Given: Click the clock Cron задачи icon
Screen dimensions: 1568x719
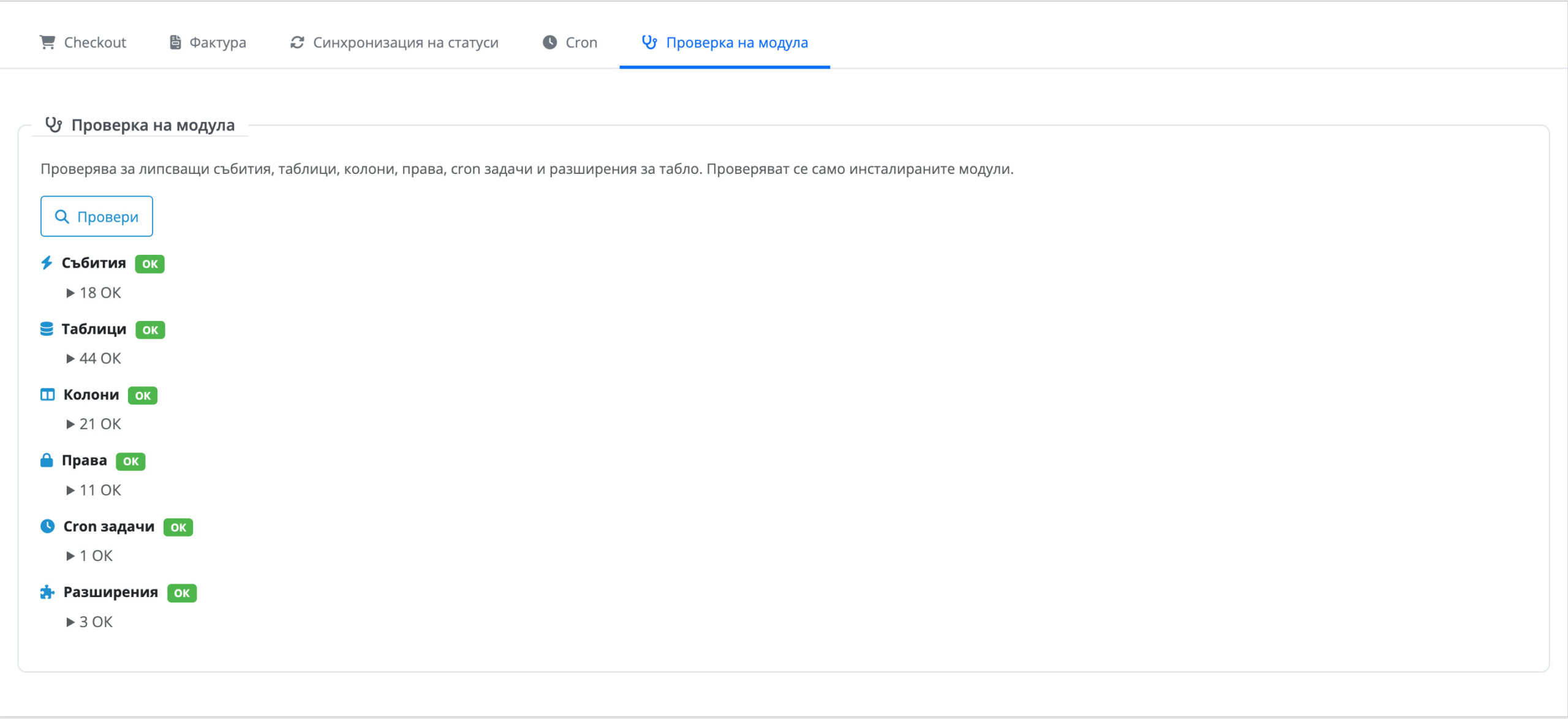Looking at the screenshot, I should tap(47, 526).
